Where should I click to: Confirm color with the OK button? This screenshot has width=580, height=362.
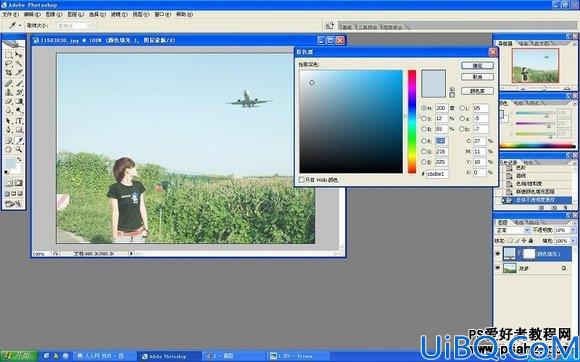tap(477, 65)
